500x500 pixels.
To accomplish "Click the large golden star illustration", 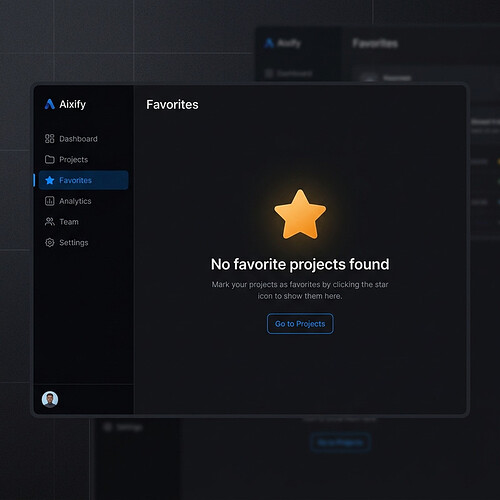I will tap(300, 214).
